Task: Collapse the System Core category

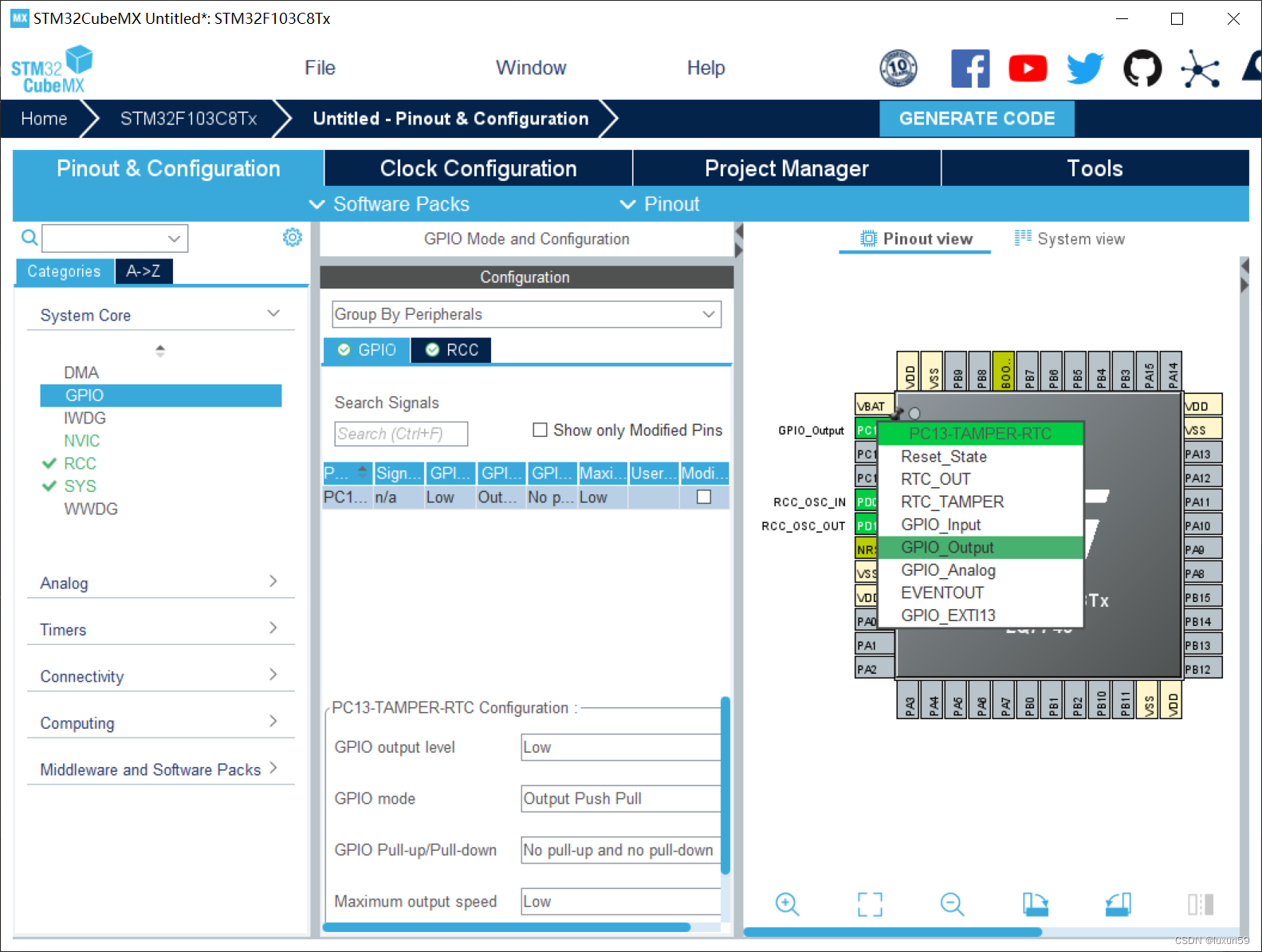Action: [x=273, y=313]
